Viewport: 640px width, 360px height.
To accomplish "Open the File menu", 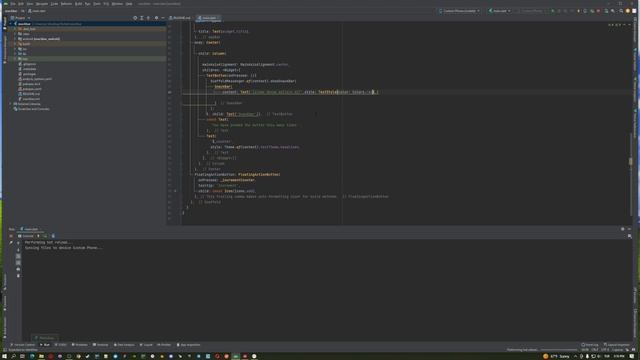I will click(x=13, y=4).
